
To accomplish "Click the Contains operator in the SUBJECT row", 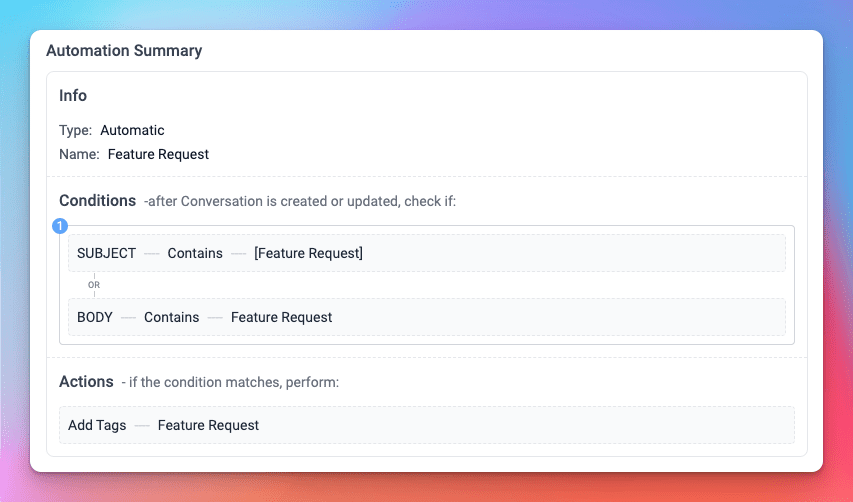I will (195, 253).
